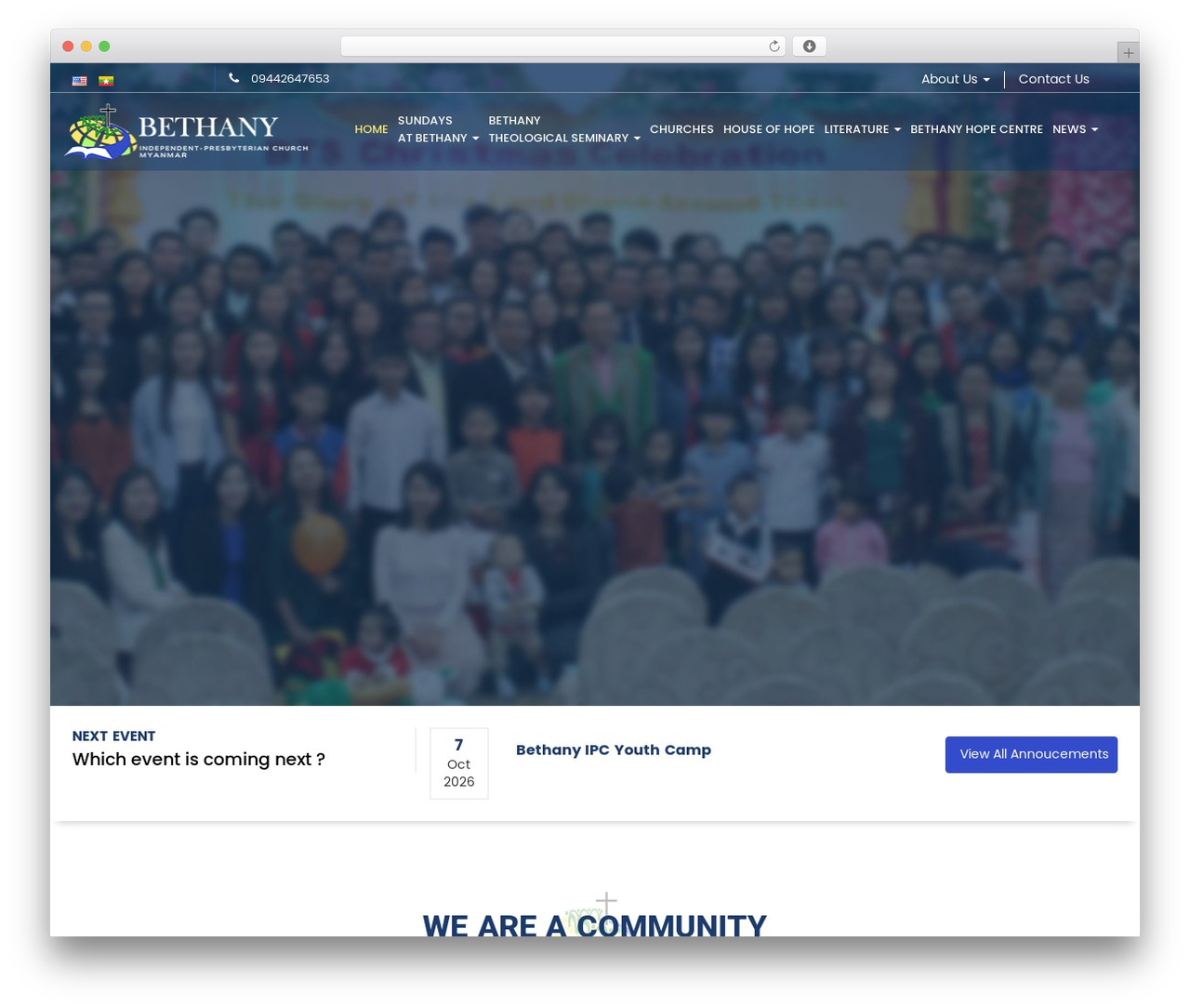
Task: Open the House of Hope page
Action: [769, 129]
